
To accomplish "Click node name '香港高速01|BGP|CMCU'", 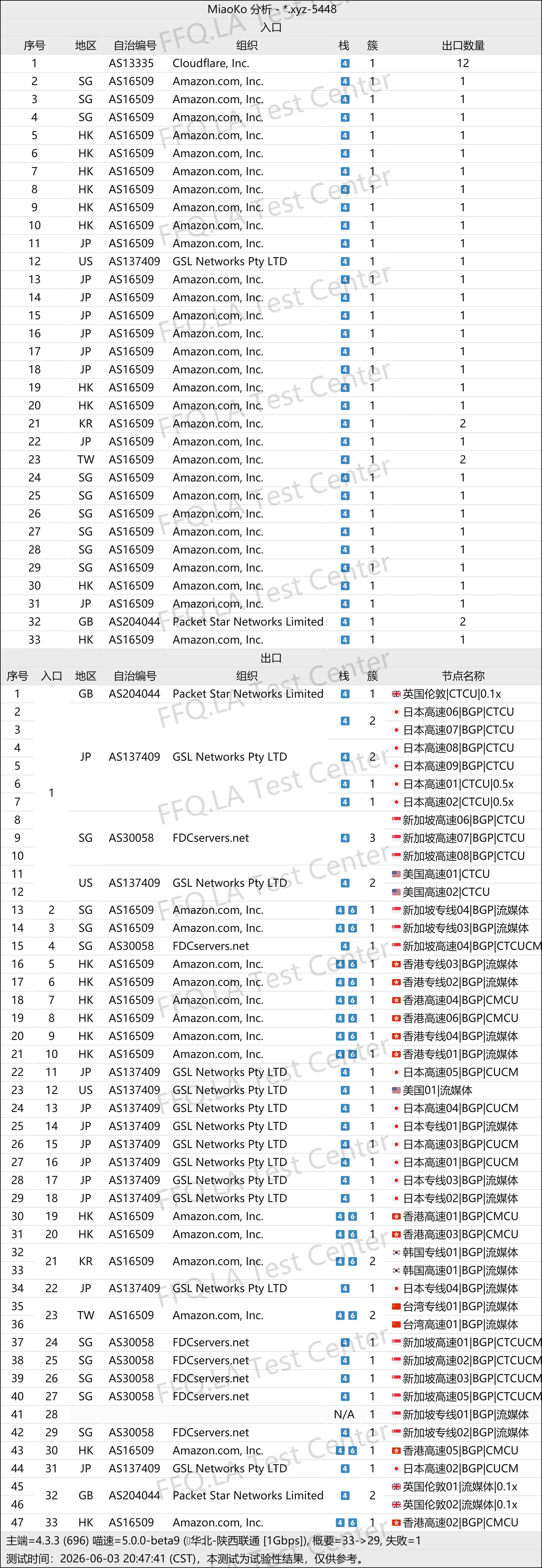I will 460,1216.
